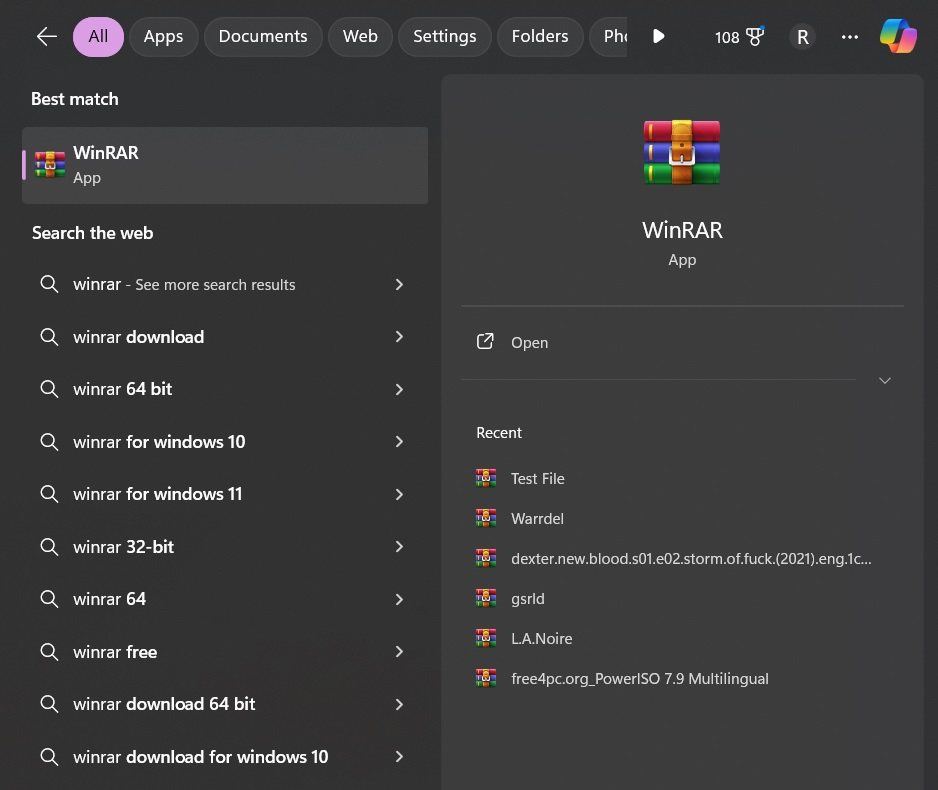Select web suggestion 'winrar 32-bit'
This screenshot has height=790, width=938.
(x=225, y=547)
